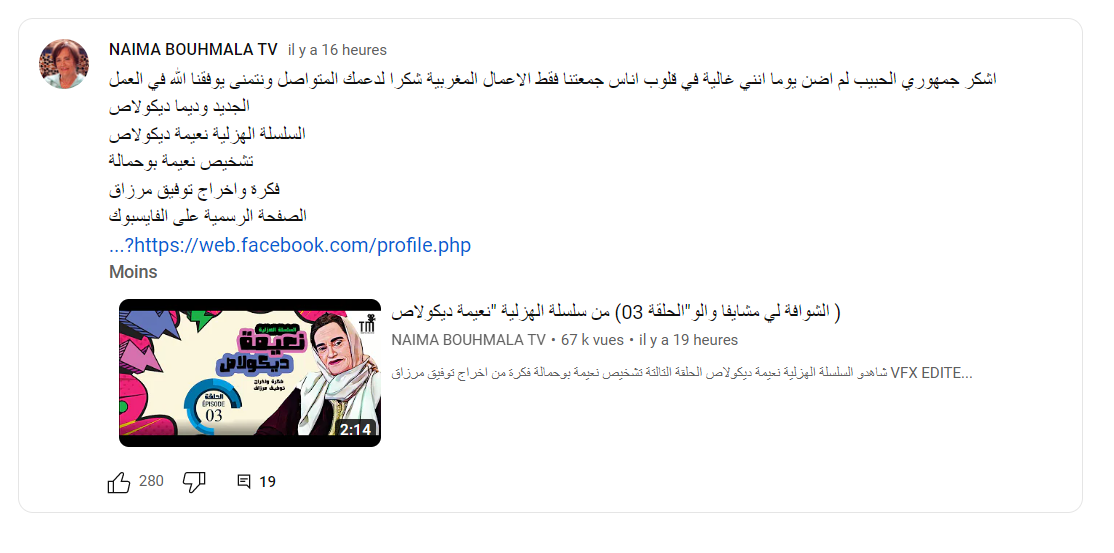The image size is (1114, 553).
Task: Open the video title mentioning الحلقة 03
Action: coord(615,312)
